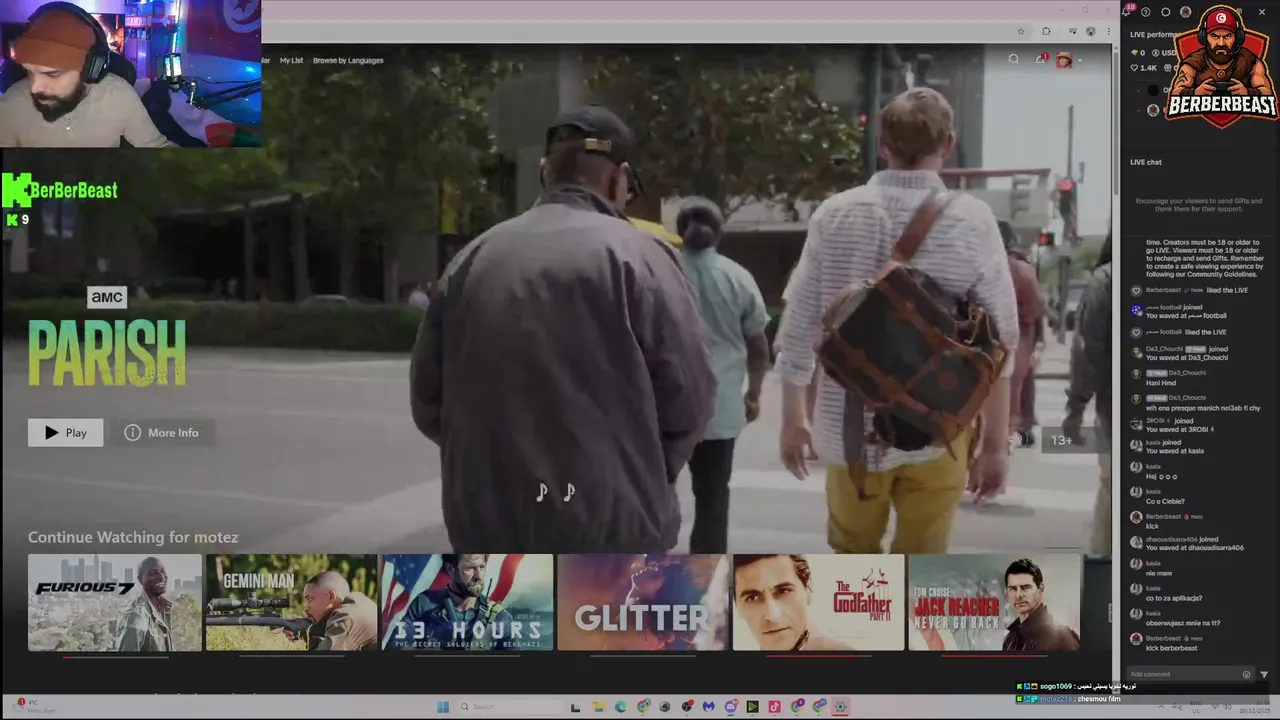This screenshot has width=1280, height=720.
Task: Open emoji picker in comment box
Action: (x=1246, y=675)
